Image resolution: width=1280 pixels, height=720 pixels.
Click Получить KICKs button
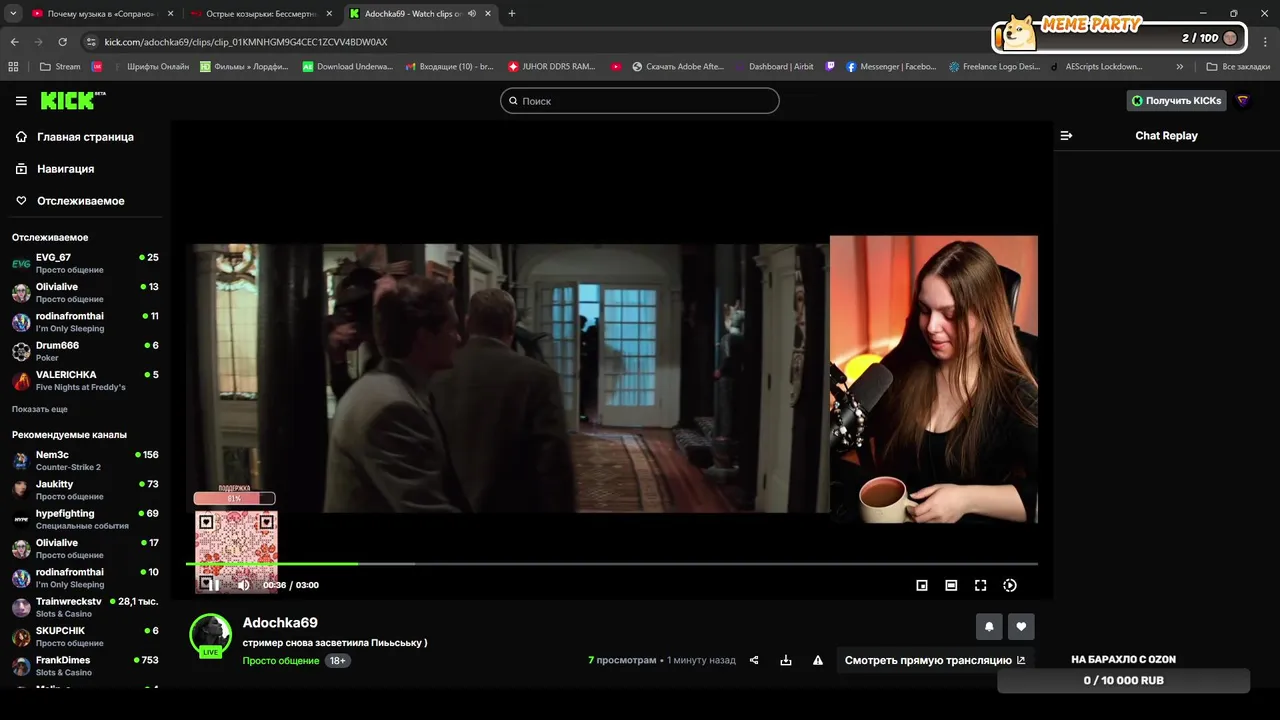point(1176,101)
